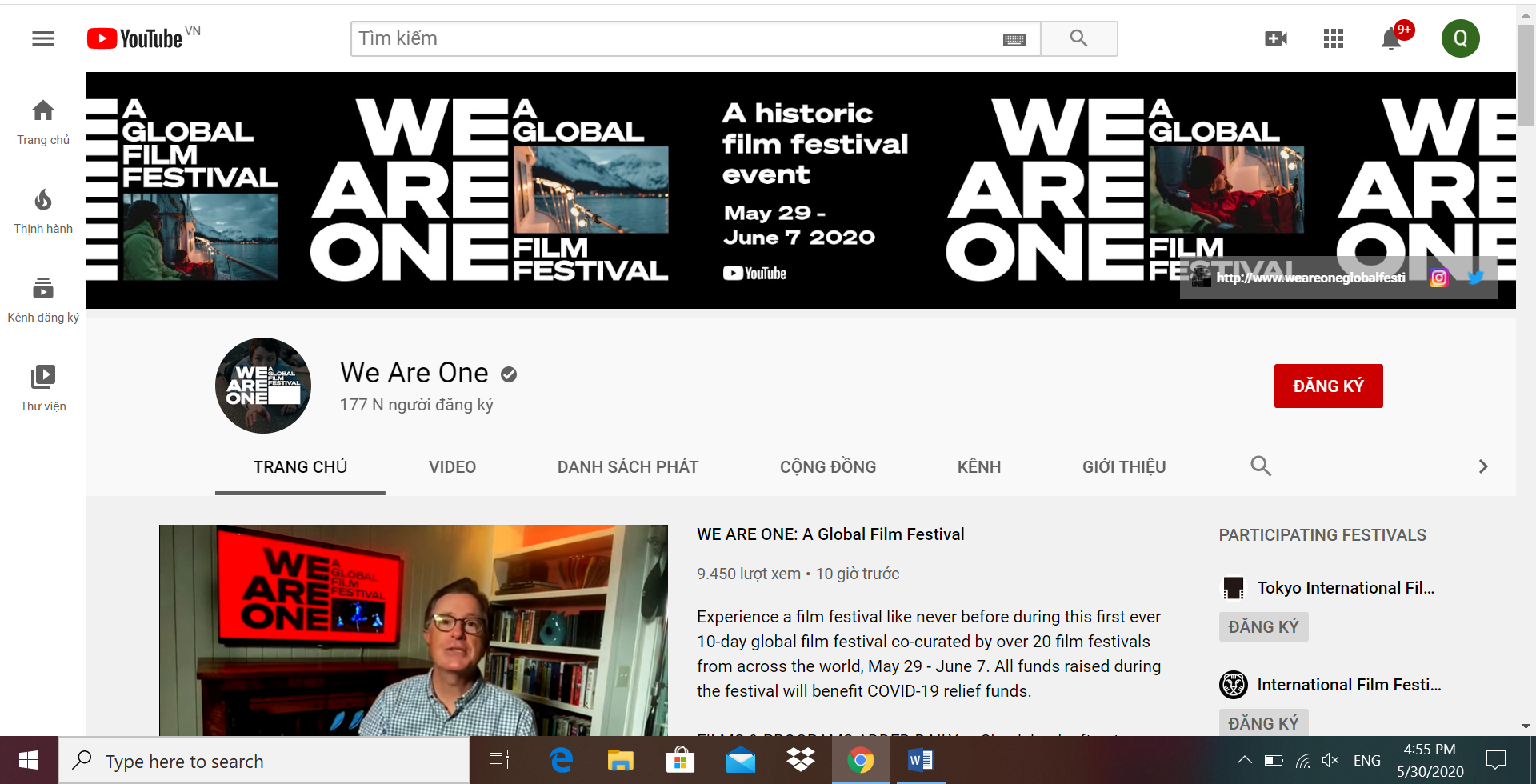Go to YouTube home via logo
Viewport: 1536px width, 784px height.
134,38
